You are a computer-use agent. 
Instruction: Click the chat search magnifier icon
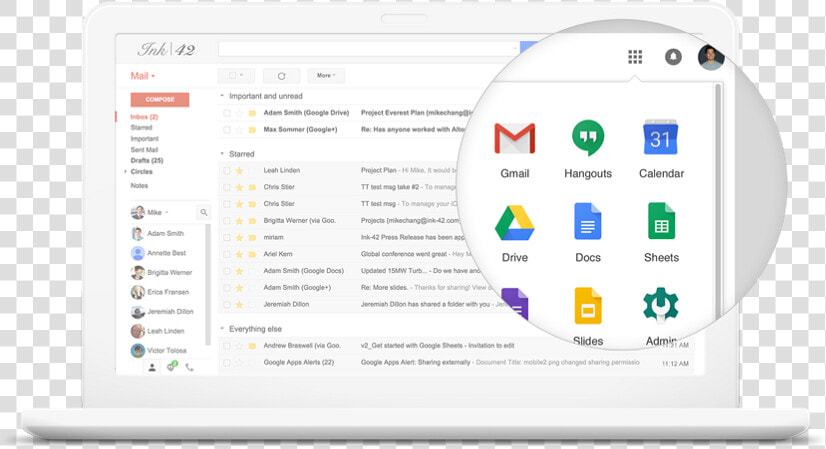(203, 212)
